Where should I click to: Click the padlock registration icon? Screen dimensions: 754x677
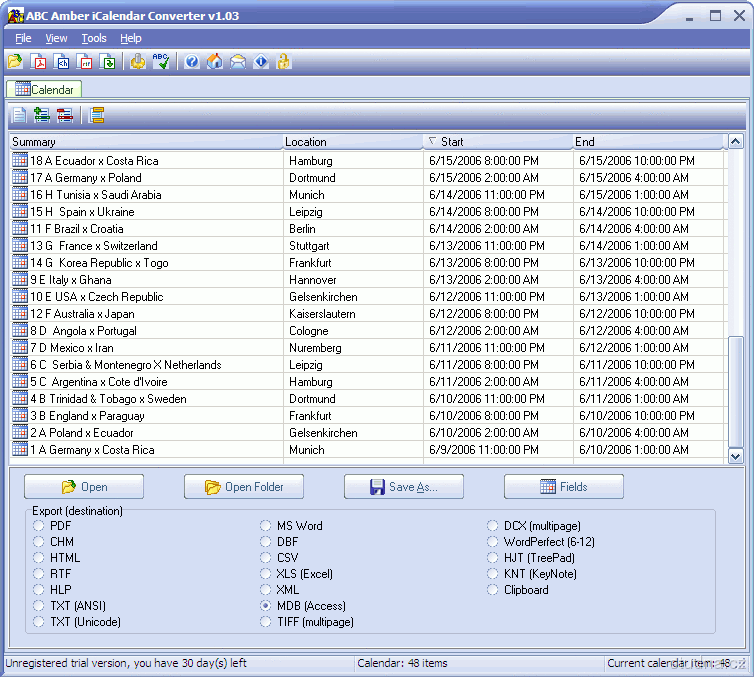click(x=284, y=62)
